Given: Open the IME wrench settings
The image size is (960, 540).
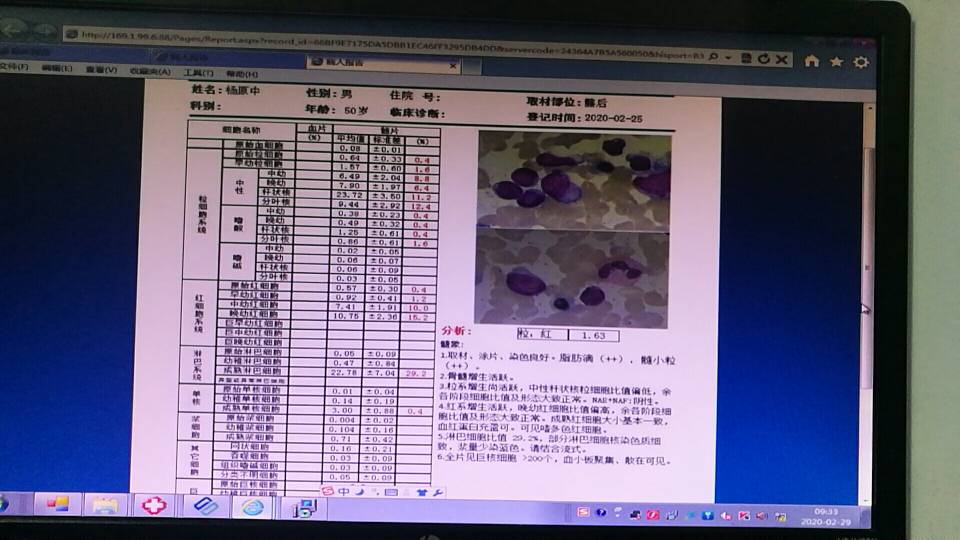Looking at the screenshot, I should tap(438, 492).
